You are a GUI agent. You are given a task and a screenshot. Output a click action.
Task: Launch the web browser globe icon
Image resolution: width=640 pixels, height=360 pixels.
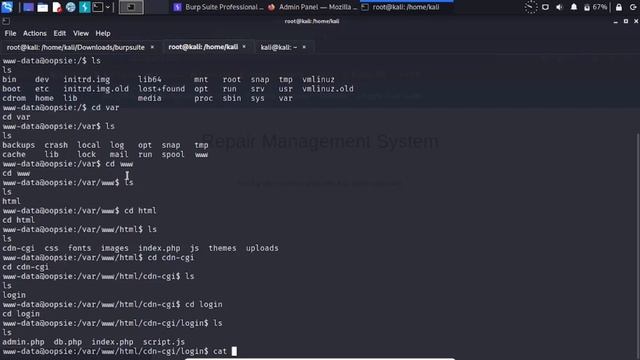71,7
